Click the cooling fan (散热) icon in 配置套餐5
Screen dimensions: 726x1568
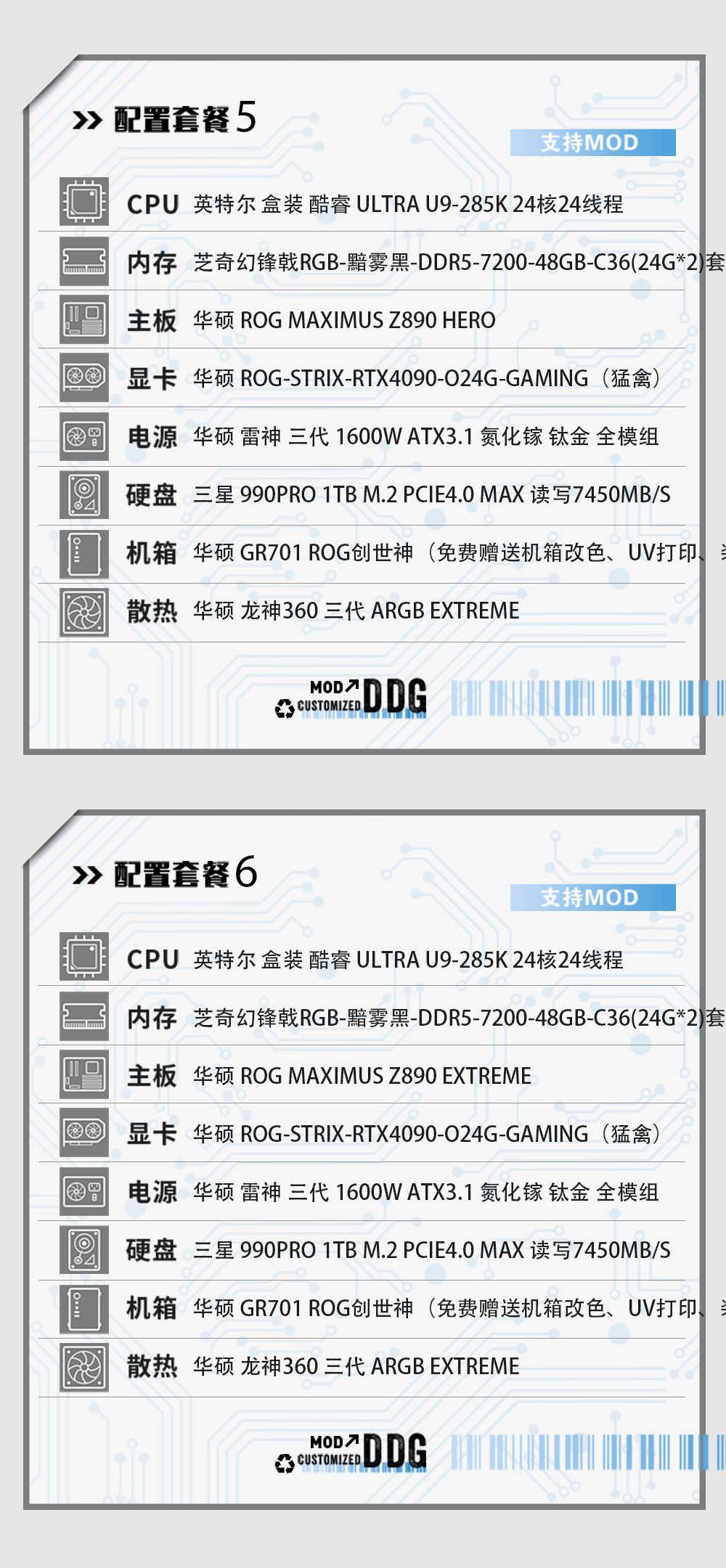pos(84,613)
